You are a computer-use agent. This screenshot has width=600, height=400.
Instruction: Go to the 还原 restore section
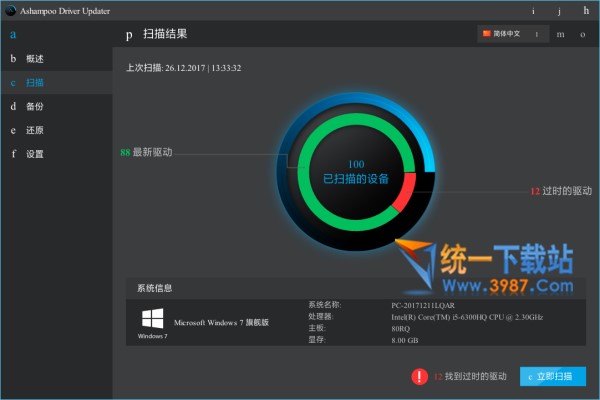coord(34,130)
